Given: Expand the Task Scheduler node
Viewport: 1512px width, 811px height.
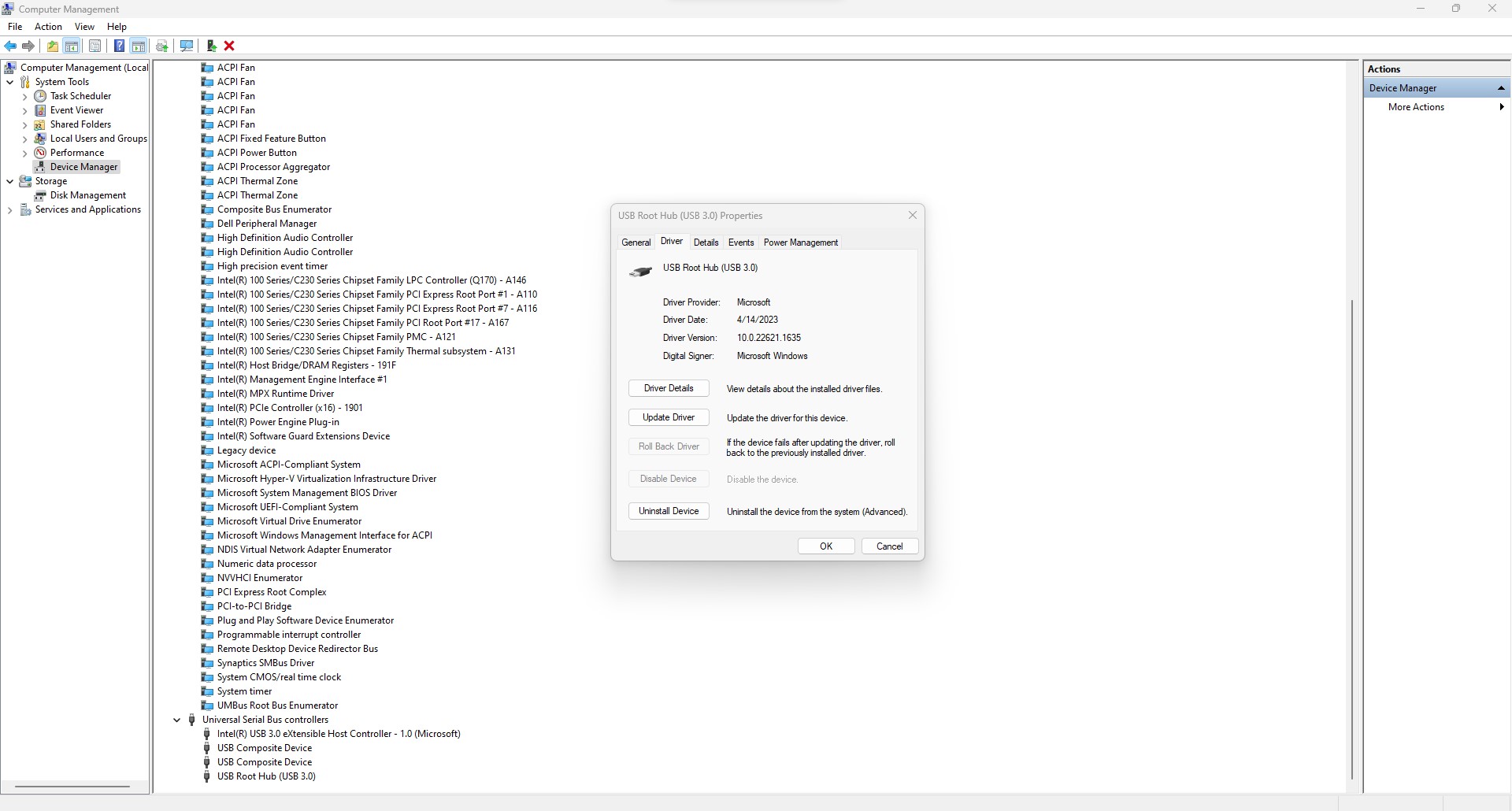Looking at the screenshot, I should click(24, 97).
